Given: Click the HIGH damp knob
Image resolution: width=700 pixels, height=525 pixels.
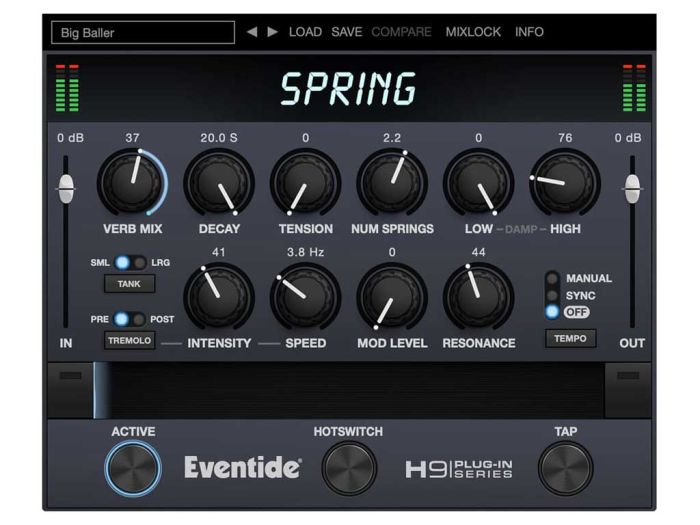Looking at the screenshot, I should tap(565, 183).
